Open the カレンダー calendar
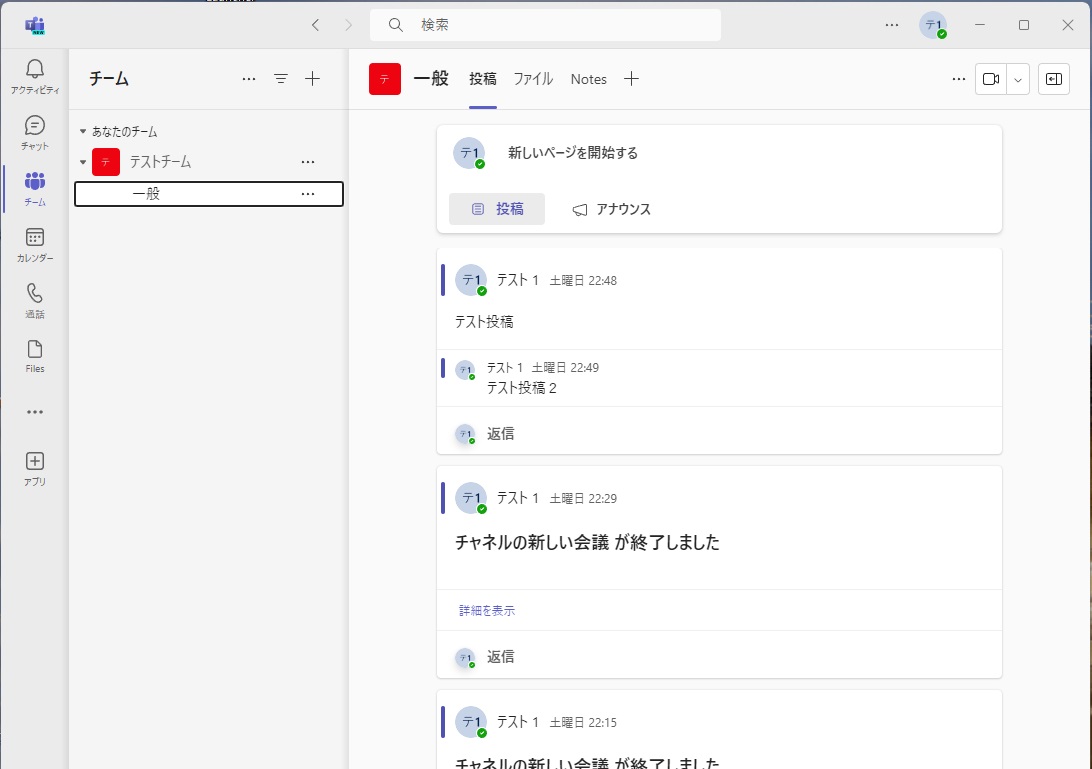The image size is (1092, 769). [35, 245]
